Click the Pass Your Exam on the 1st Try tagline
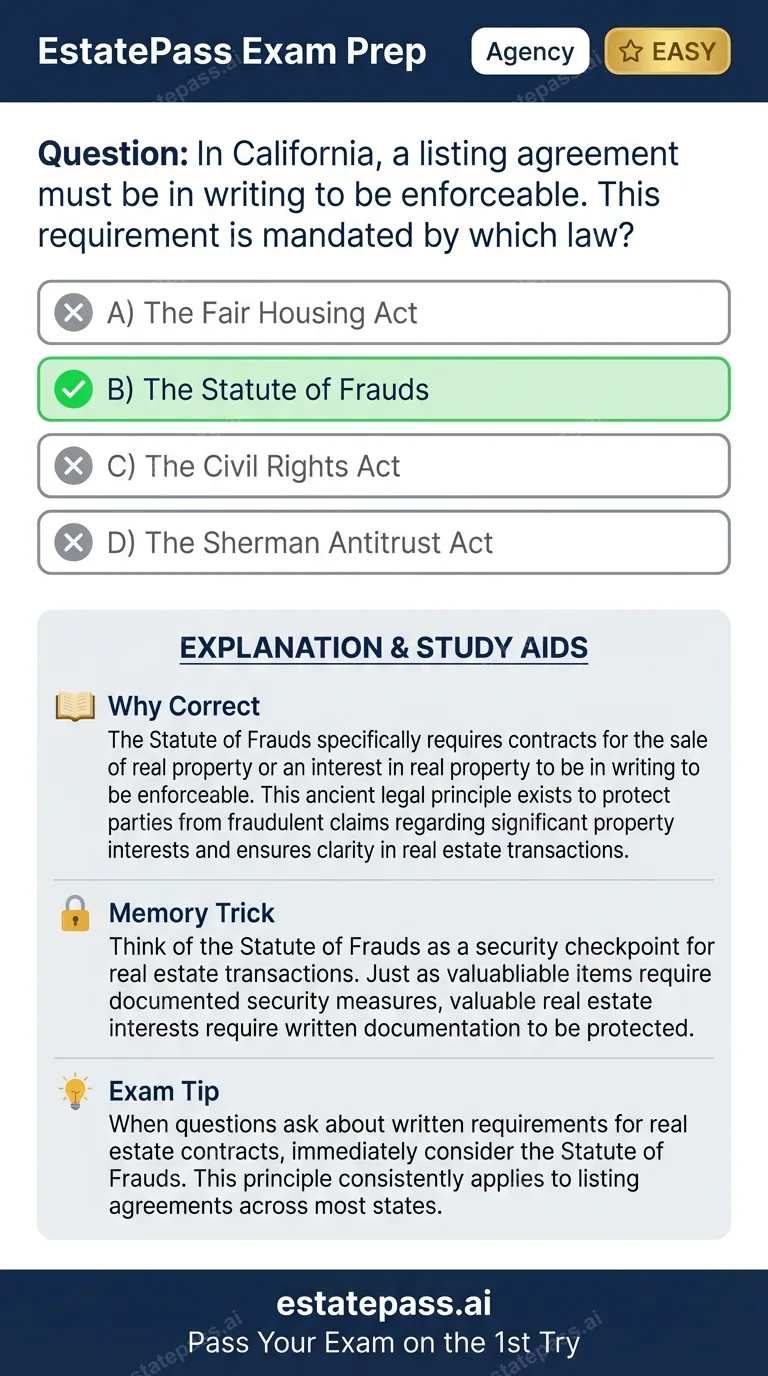This screenshot has width=768, height=1376. pyautogui.click(x=384, y=1342)
